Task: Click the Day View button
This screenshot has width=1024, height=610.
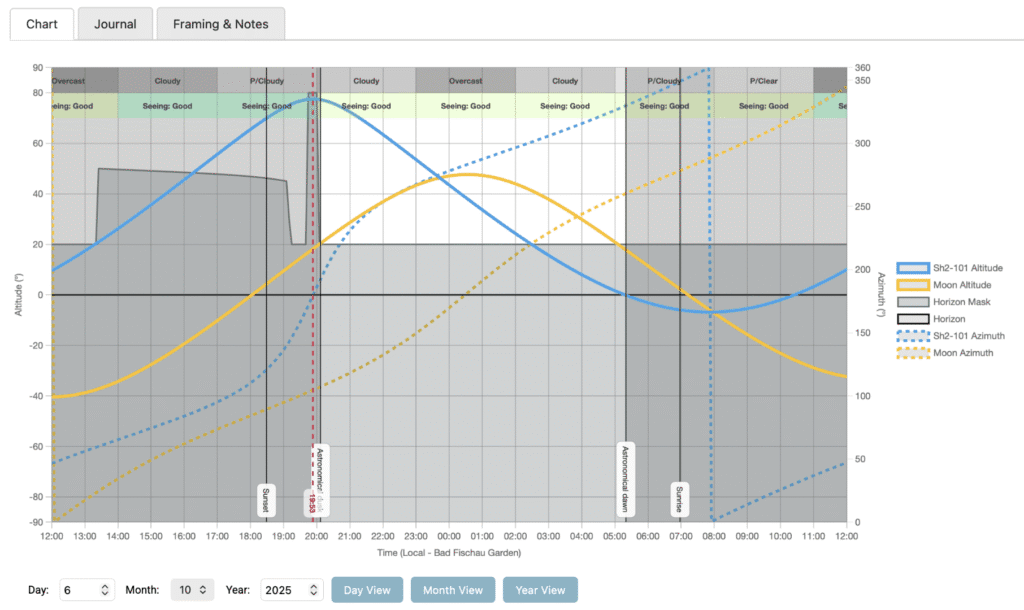Action: pyautogui.click(x=367, y=590)
